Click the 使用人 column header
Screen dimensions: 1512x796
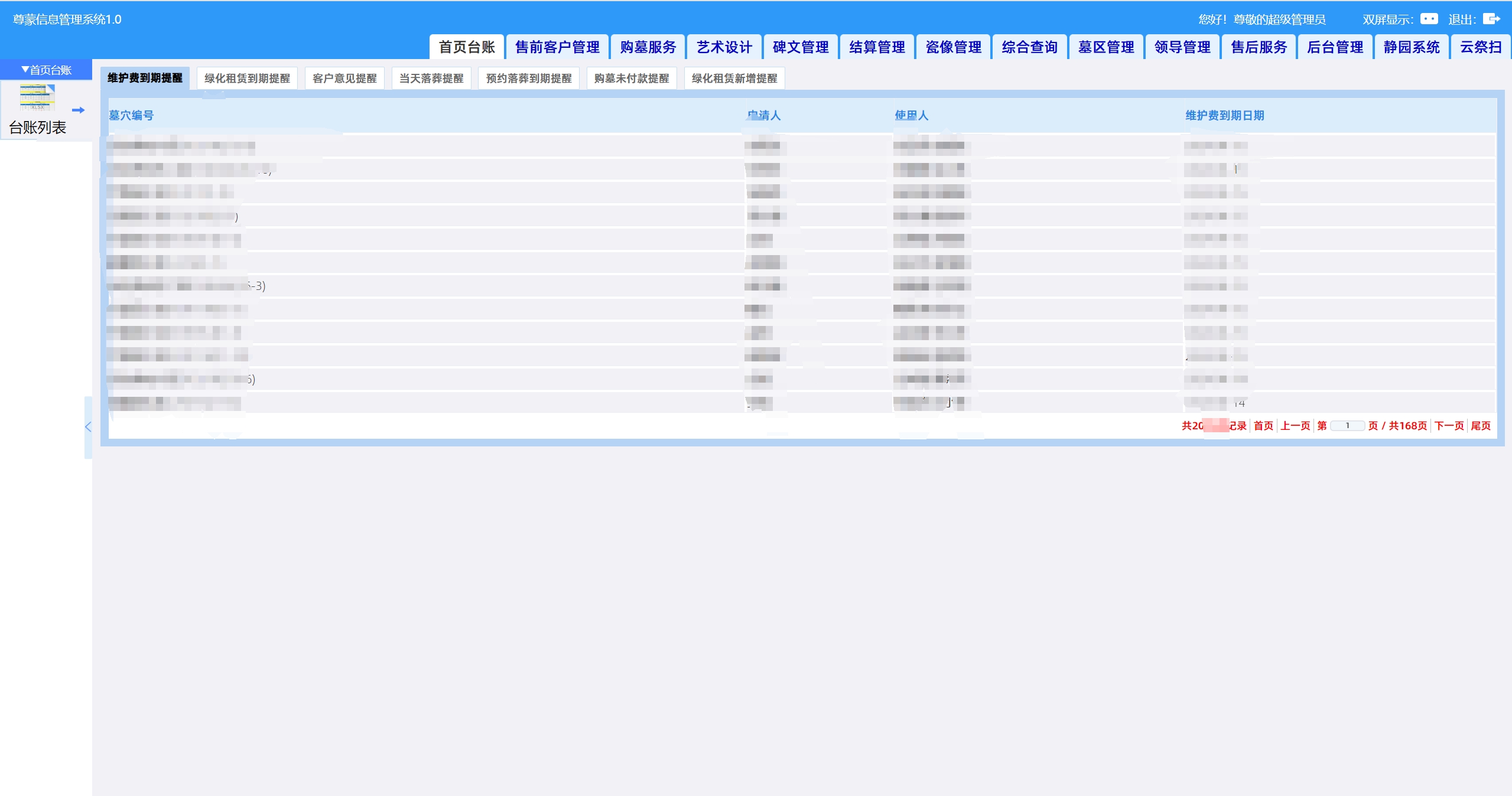click(911, 115)
